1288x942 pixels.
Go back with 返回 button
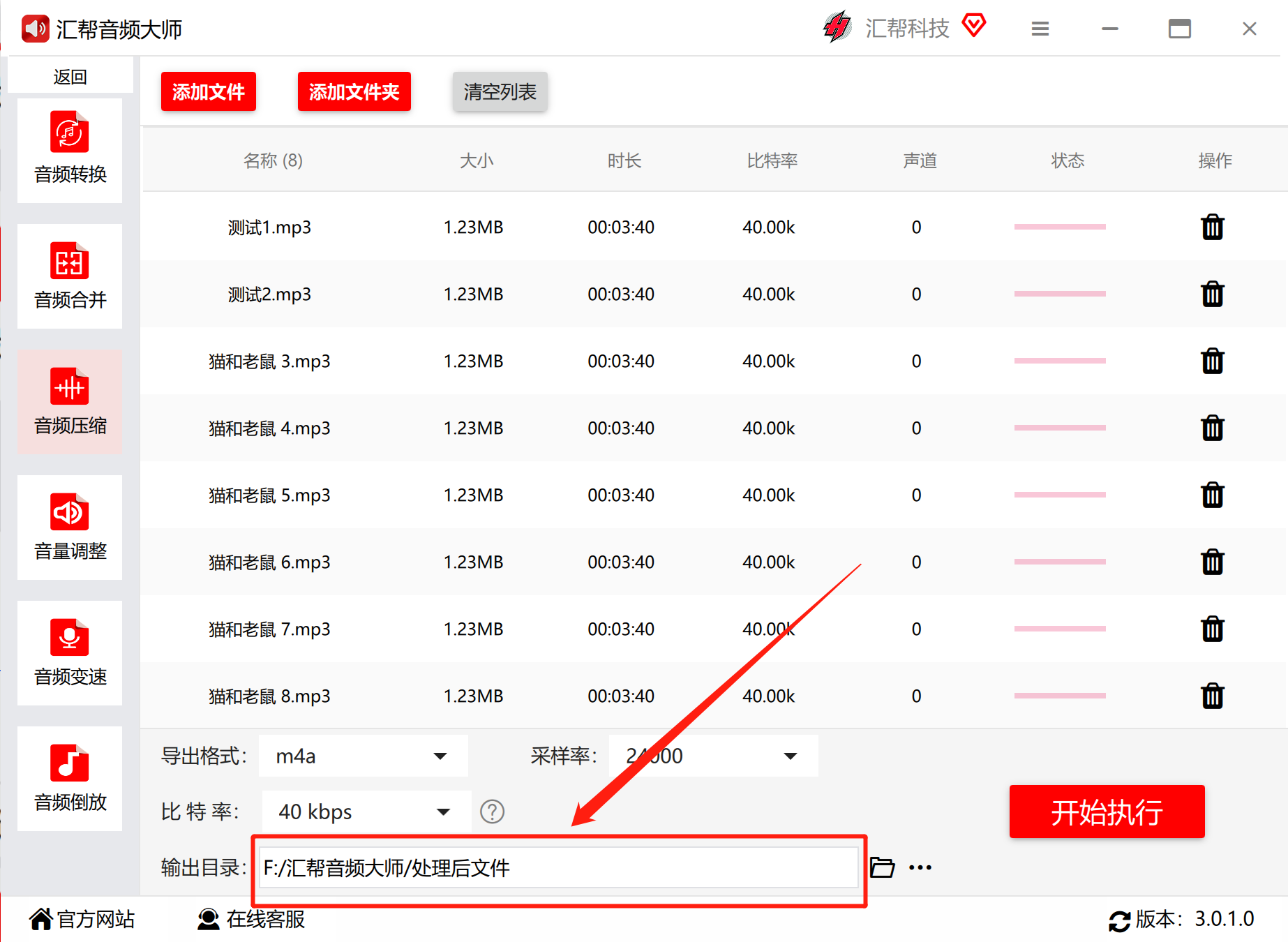(x=70, y=76)
